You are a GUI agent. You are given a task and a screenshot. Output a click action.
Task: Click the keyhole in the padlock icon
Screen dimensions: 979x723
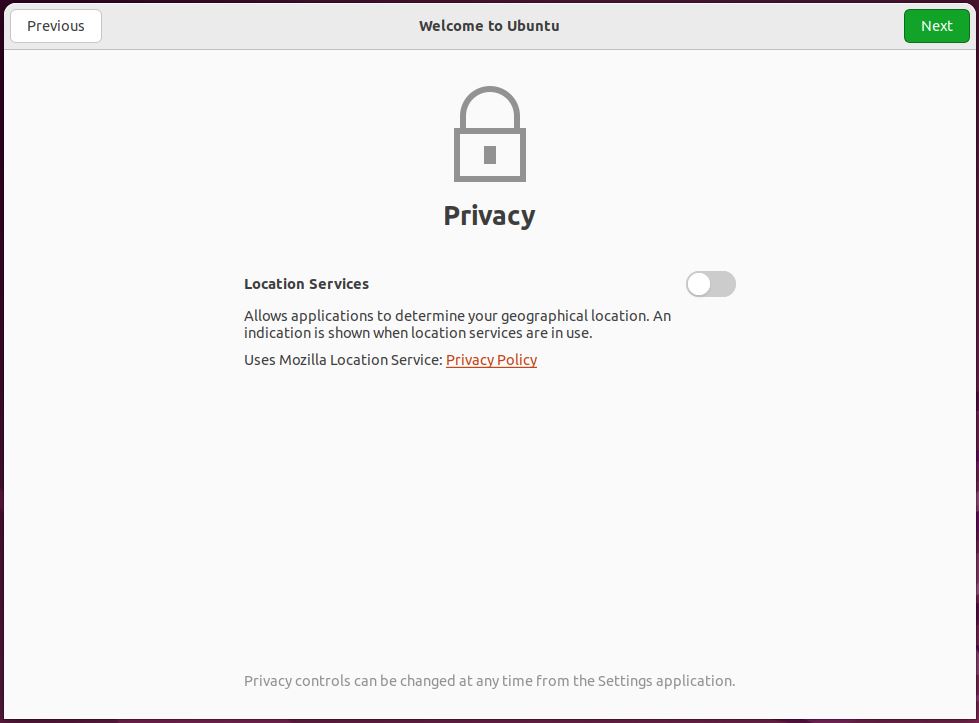[x=490, y=154]
